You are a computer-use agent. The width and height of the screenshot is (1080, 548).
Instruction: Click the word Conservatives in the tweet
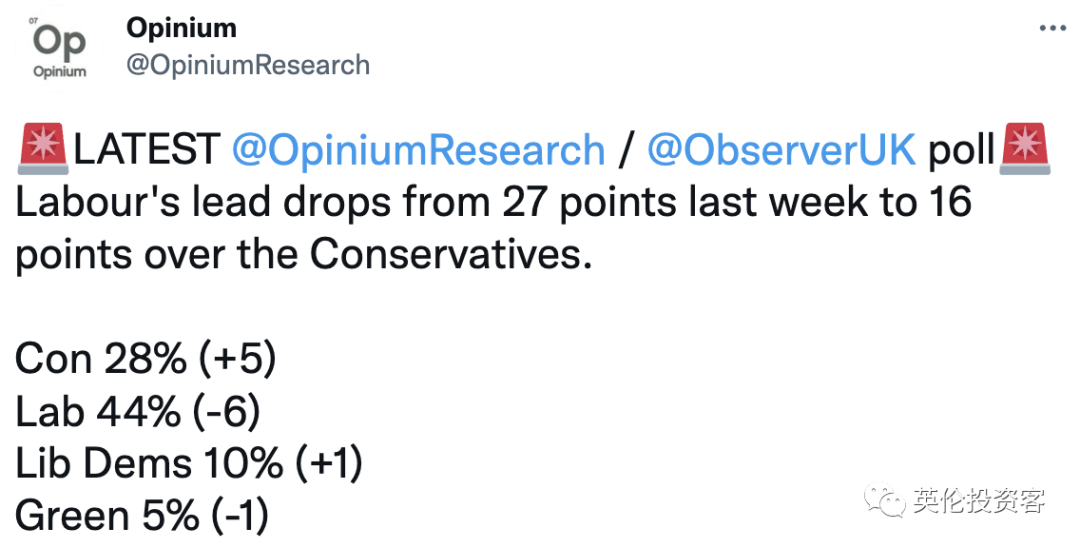[451, 255]
